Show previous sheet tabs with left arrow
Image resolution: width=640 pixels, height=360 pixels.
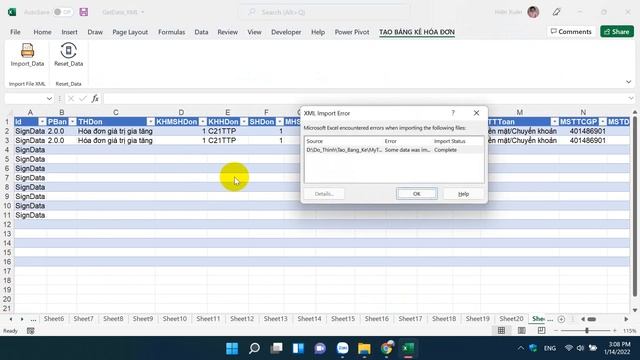click(11, 319)
